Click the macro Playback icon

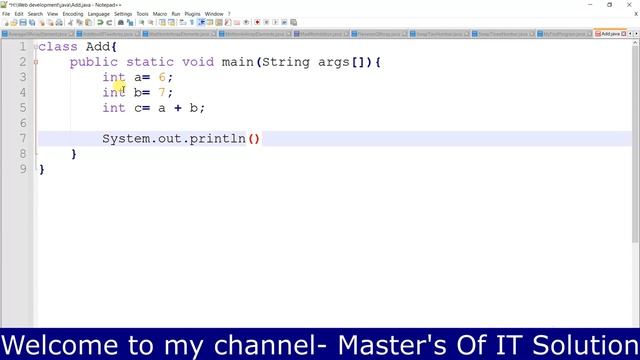click(x=275, y=22)
